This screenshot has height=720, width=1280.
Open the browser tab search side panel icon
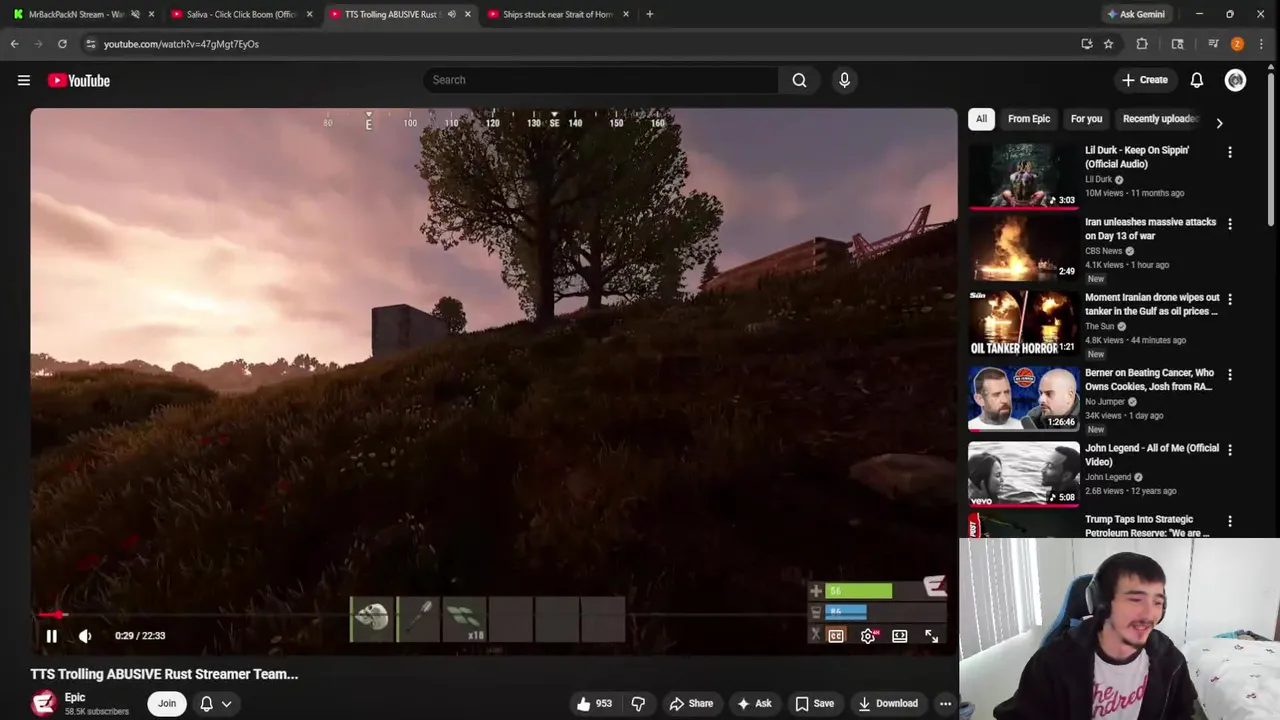(x=1177, y=44)
